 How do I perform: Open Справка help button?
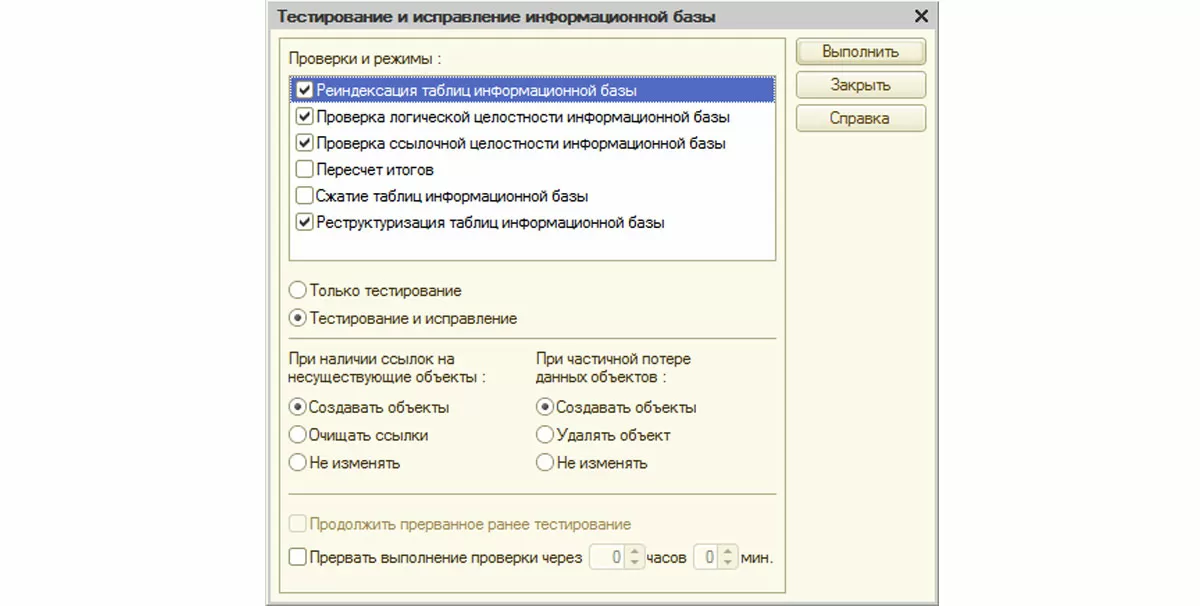point(860,118)
